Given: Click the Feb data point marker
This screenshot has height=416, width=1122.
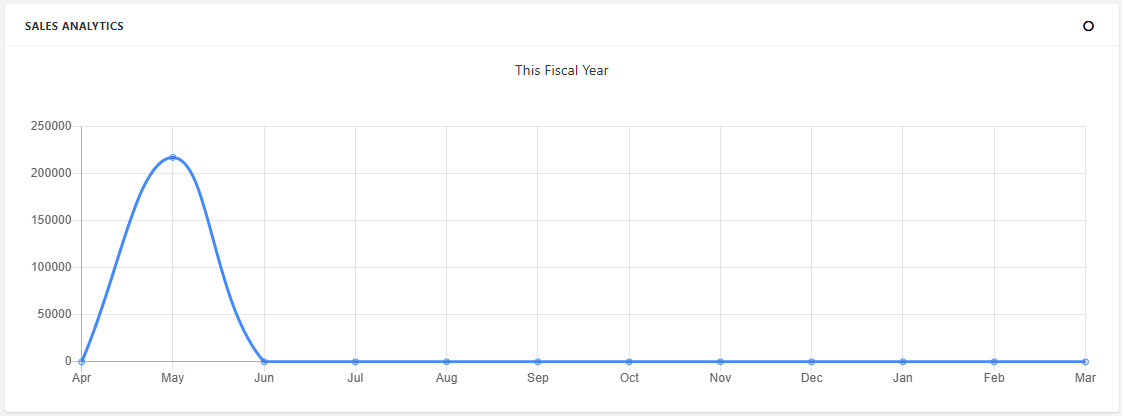Looking at the screenshot, I should [x=994, y=361].
